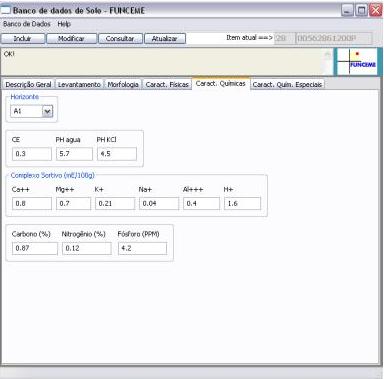
Task: Click the FUNCEME logo image
Action: (x=357, y=62)
